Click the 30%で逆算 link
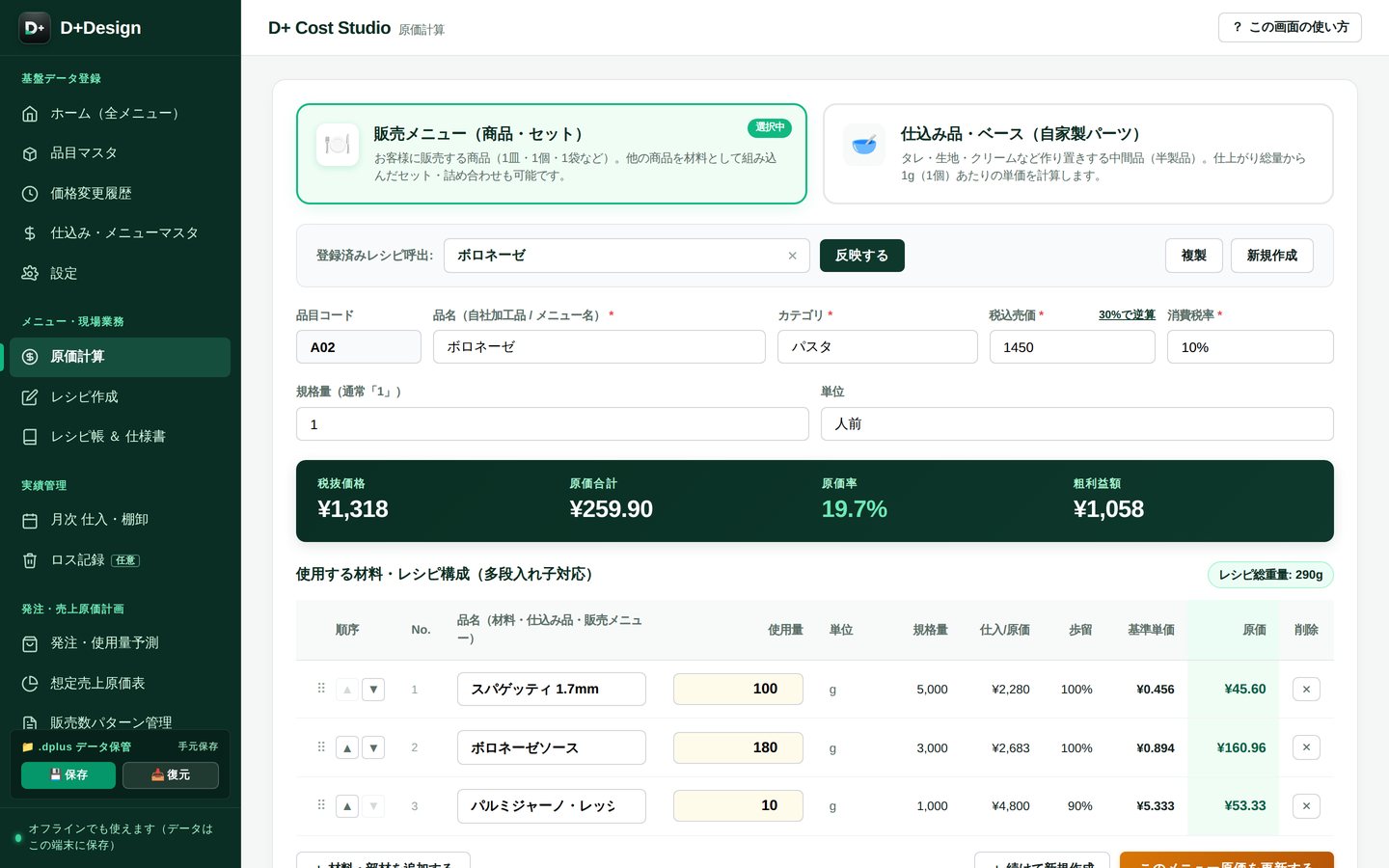 pos(1127,315)
